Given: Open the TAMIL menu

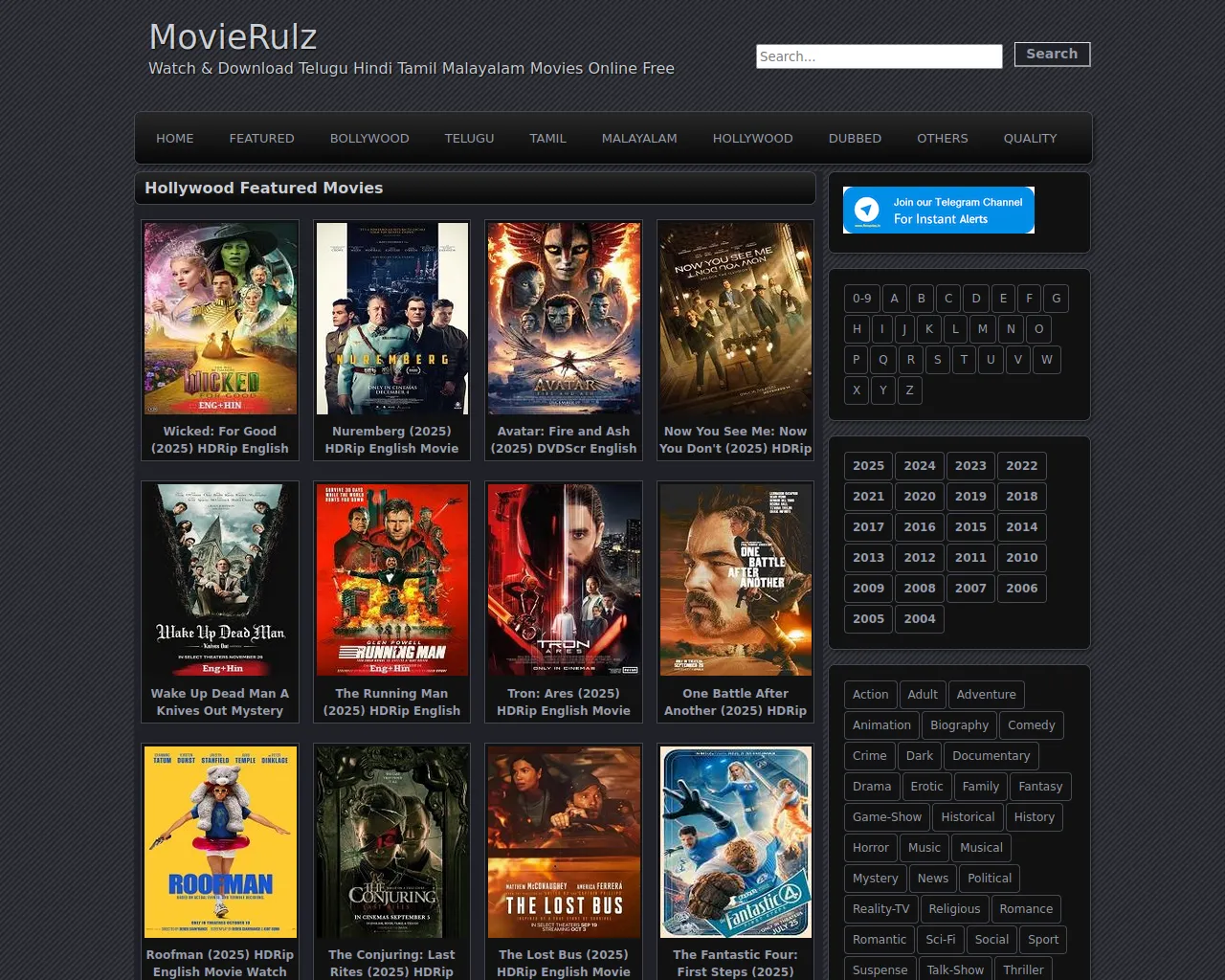Looking at the screenshot, I should coord(548,138).
